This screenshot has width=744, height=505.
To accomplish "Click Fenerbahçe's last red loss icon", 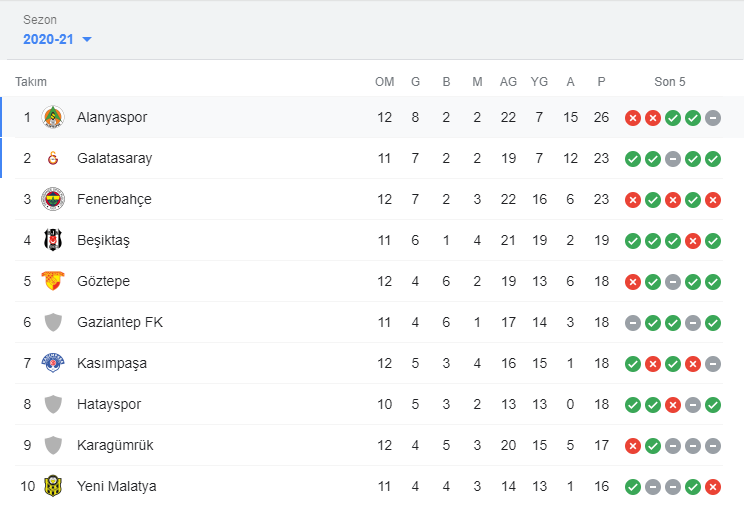I will point(713,200).
